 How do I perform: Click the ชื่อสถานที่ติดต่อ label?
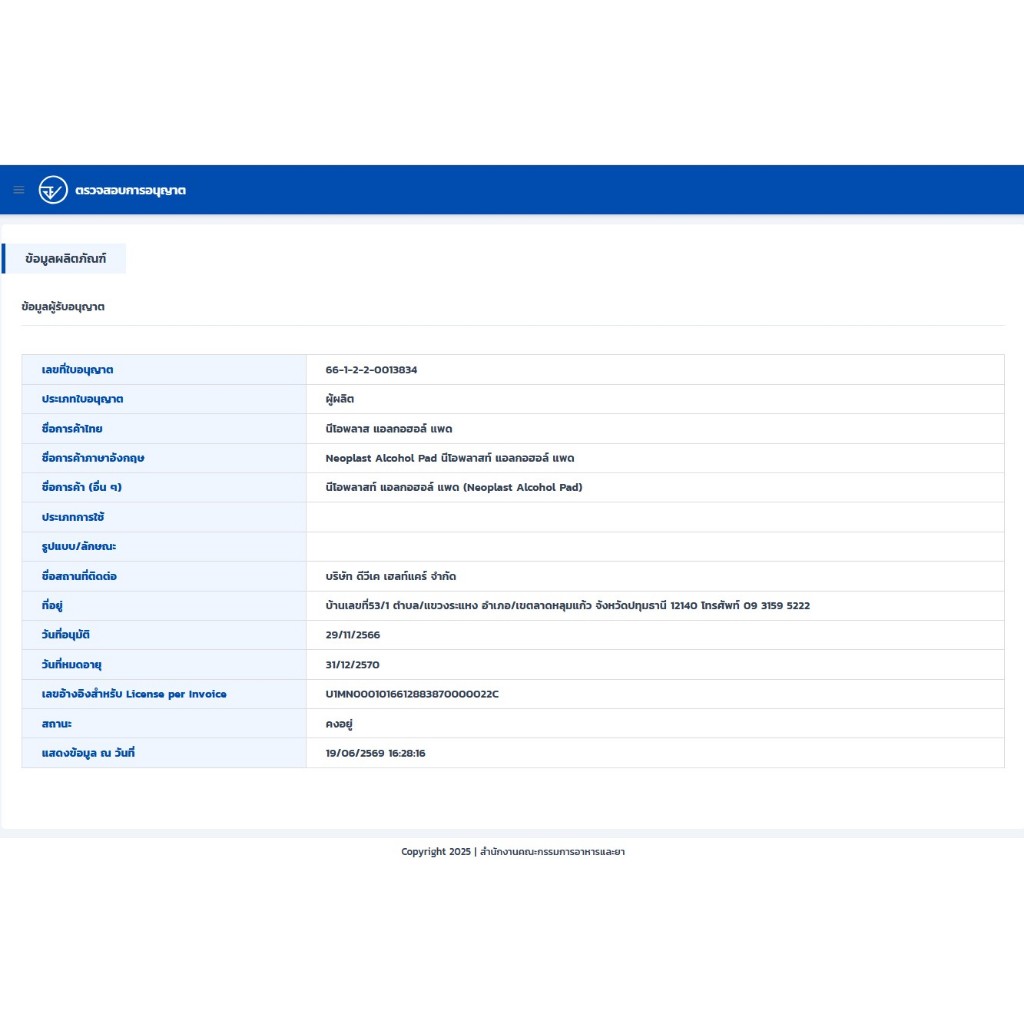click(x=79, y=577)
